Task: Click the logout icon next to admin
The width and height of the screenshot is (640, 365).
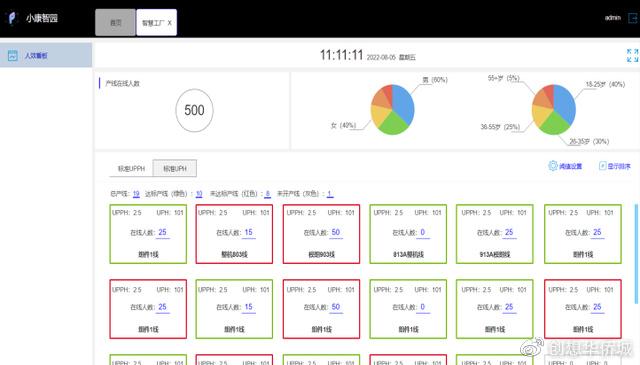Action: 633,18
